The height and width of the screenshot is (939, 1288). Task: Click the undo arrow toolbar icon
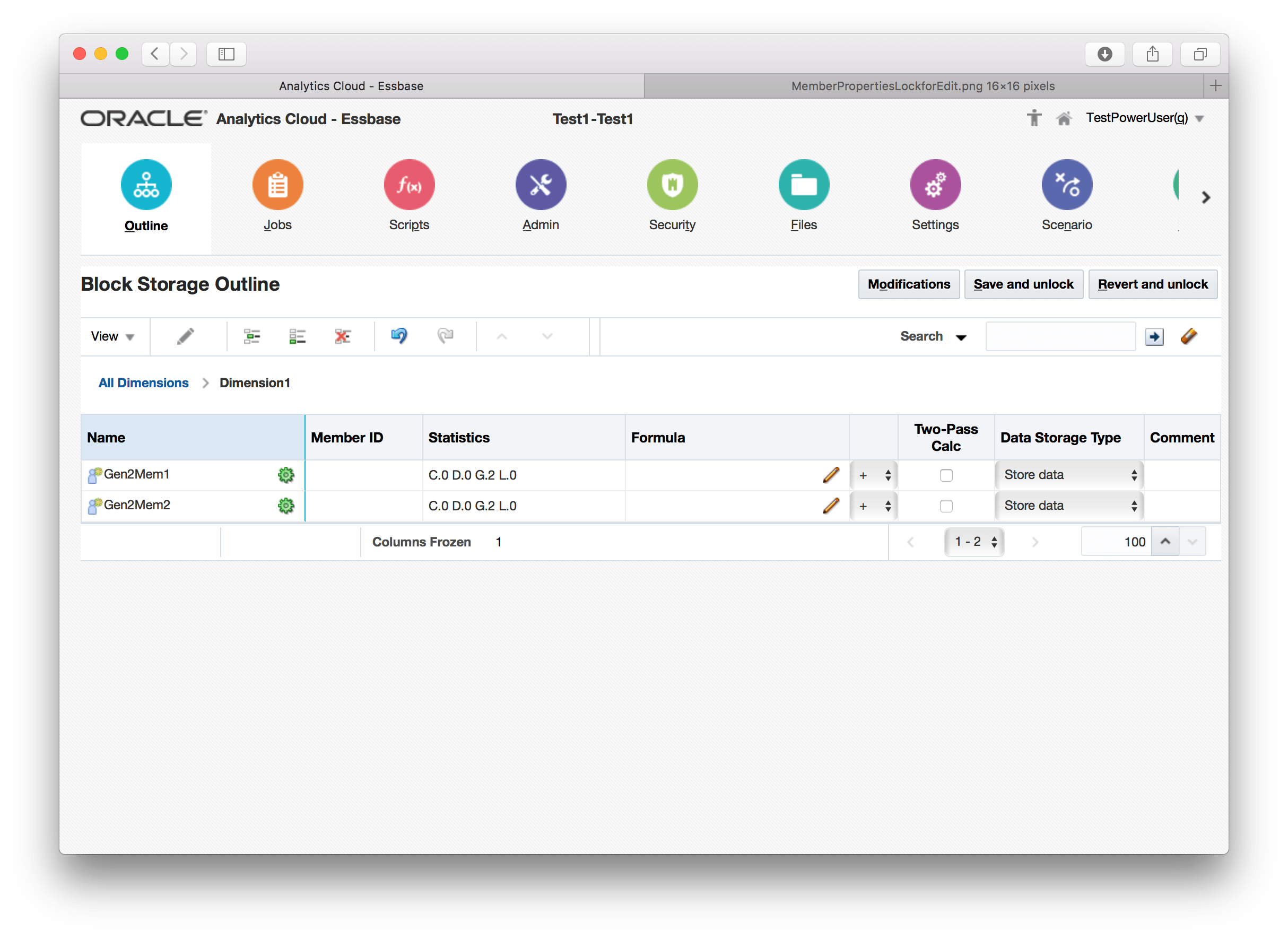[x=399, y=336]
